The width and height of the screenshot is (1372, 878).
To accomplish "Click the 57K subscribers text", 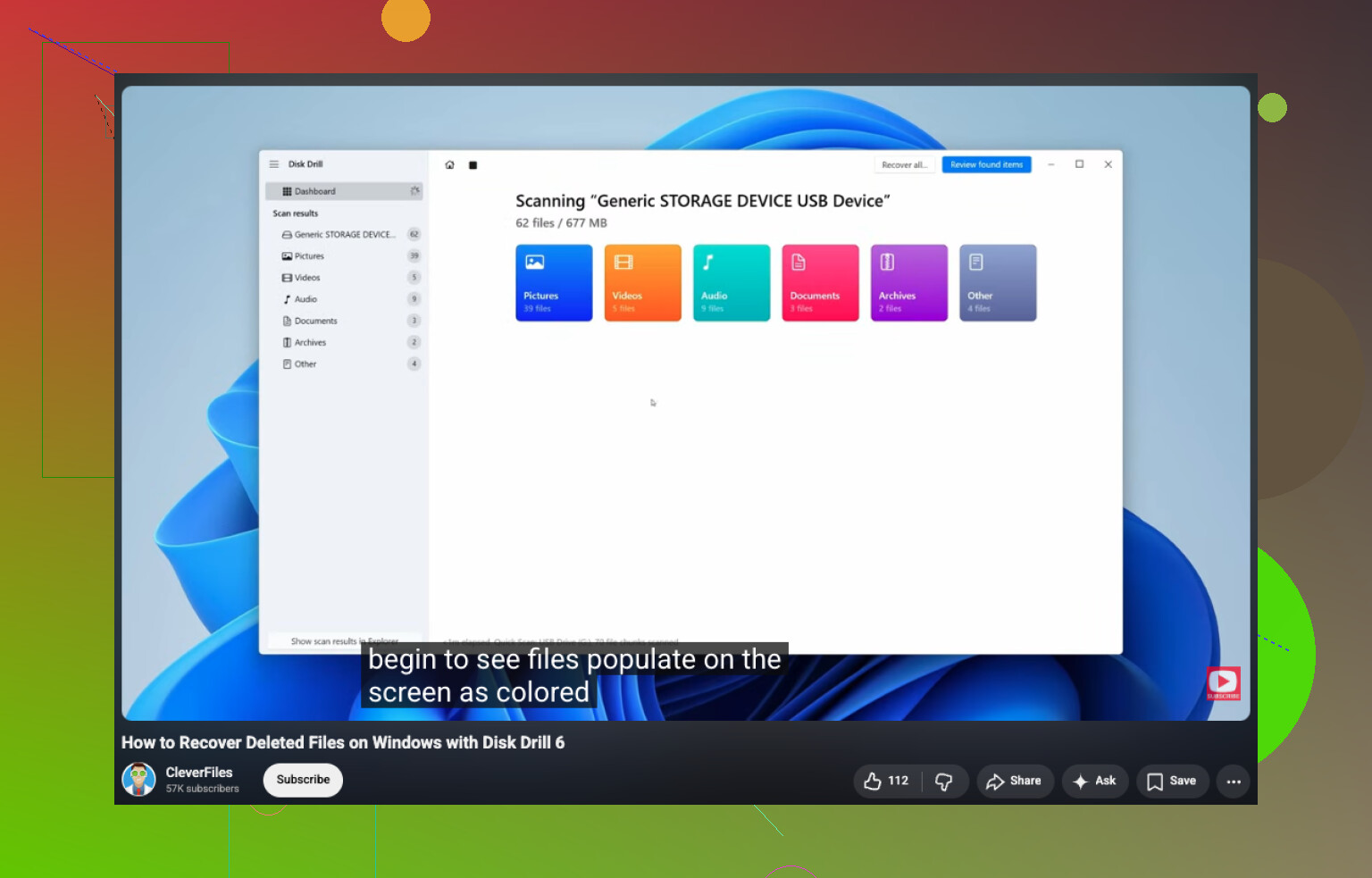I will coord(202,789).
